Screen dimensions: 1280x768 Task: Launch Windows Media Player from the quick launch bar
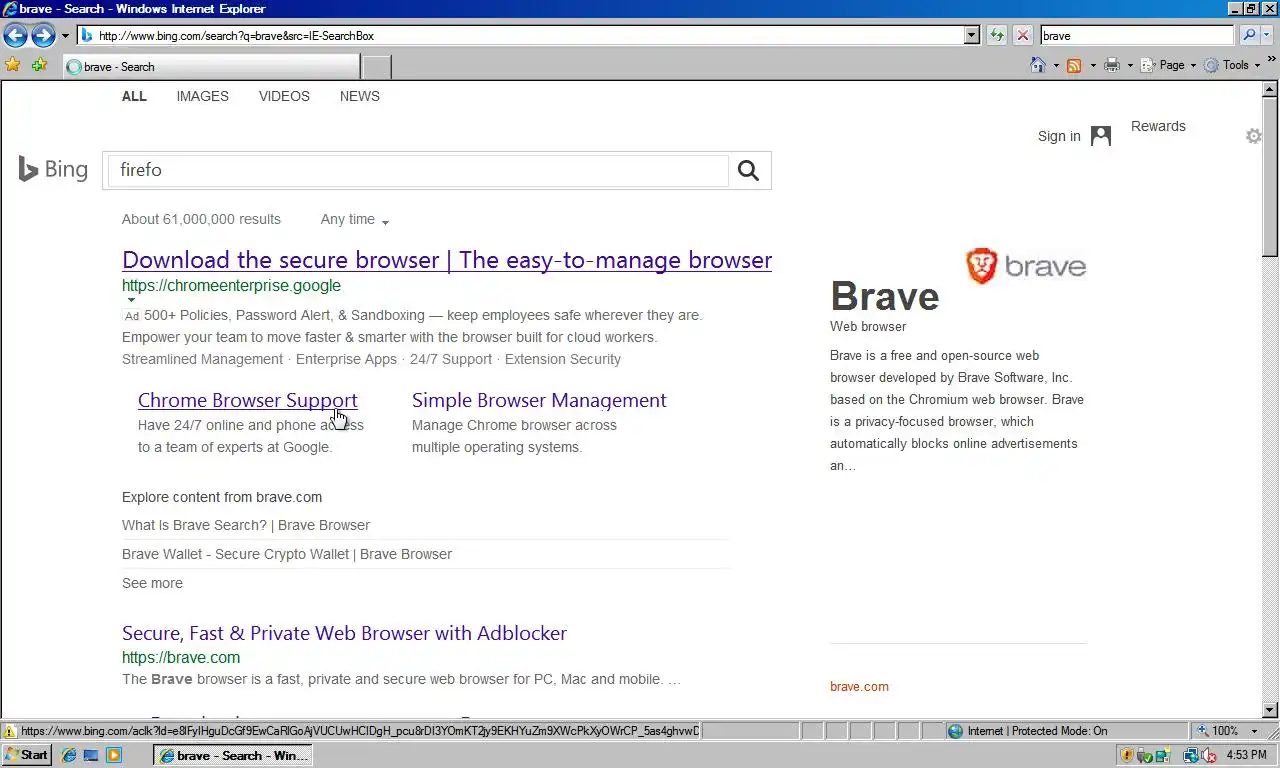coord(114,755)
